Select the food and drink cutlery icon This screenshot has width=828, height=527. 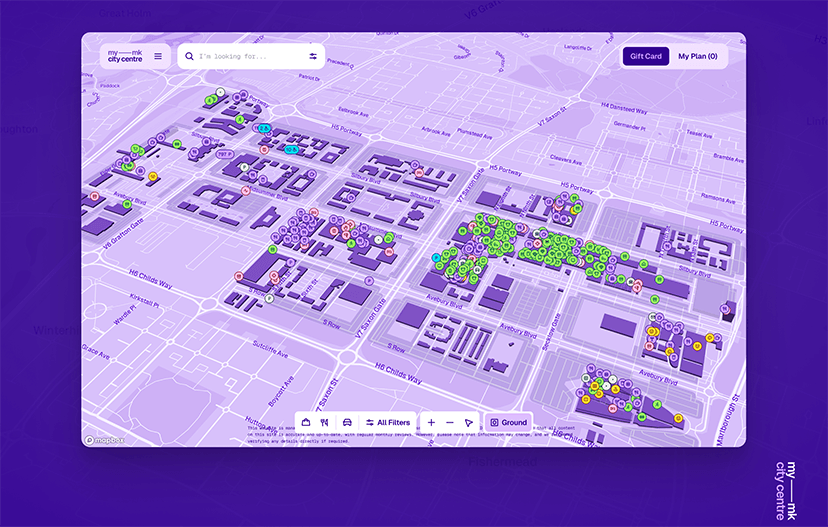point(325,422)
